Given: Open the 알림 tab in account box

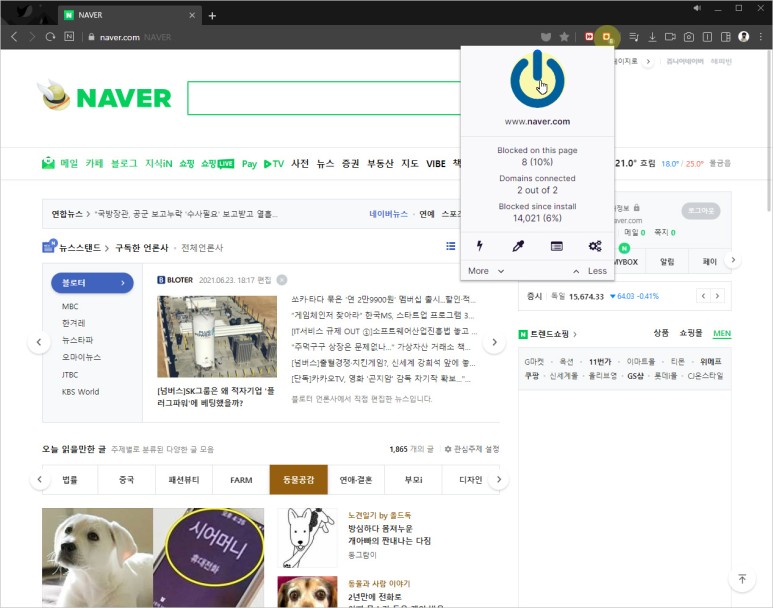Looking at the screenshot, I should (x=667, y=261).
